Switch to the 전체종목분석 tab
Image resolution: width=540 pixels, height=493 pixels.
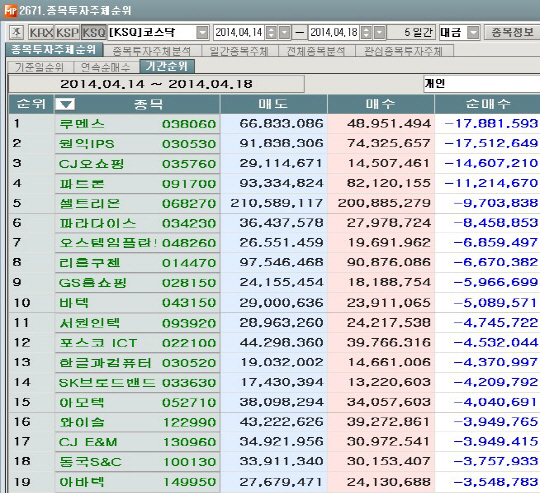316,51
